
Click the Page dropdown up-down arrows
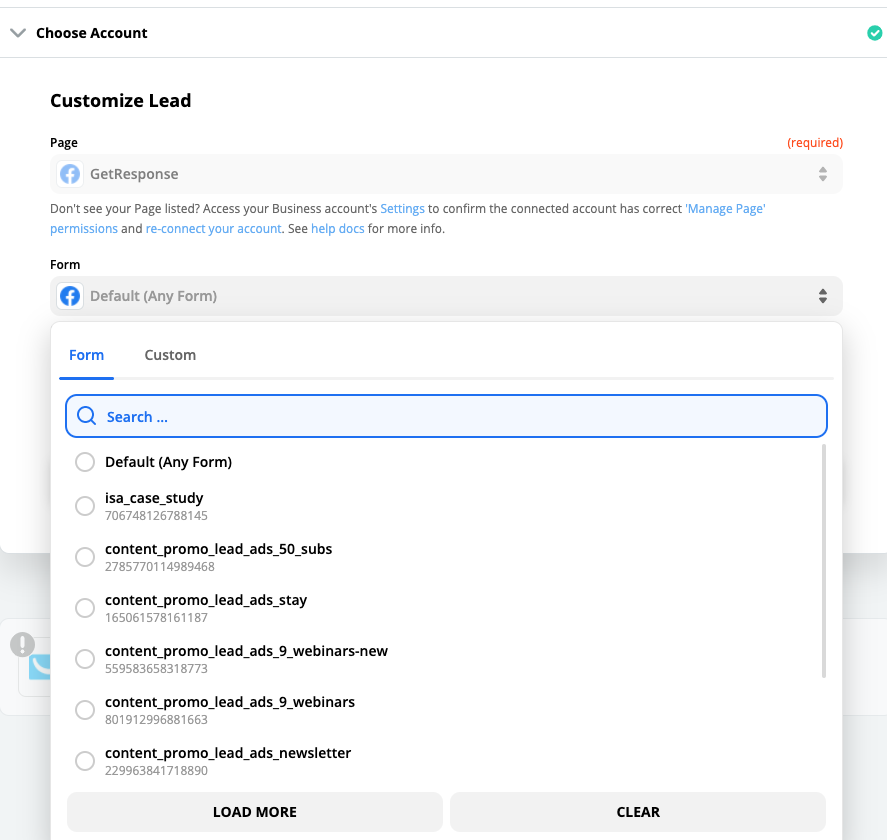823,174
